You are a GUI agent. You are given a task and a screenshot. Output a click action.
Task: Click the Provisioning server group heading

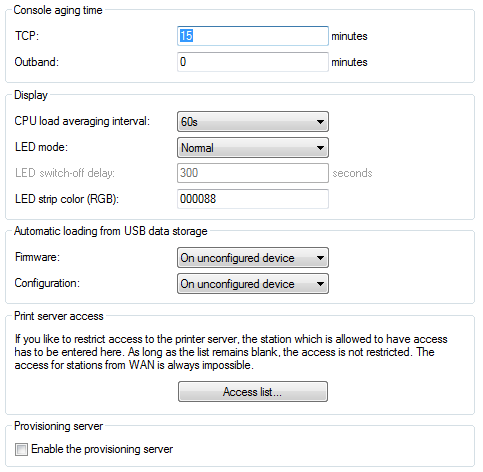coord(59,426)
